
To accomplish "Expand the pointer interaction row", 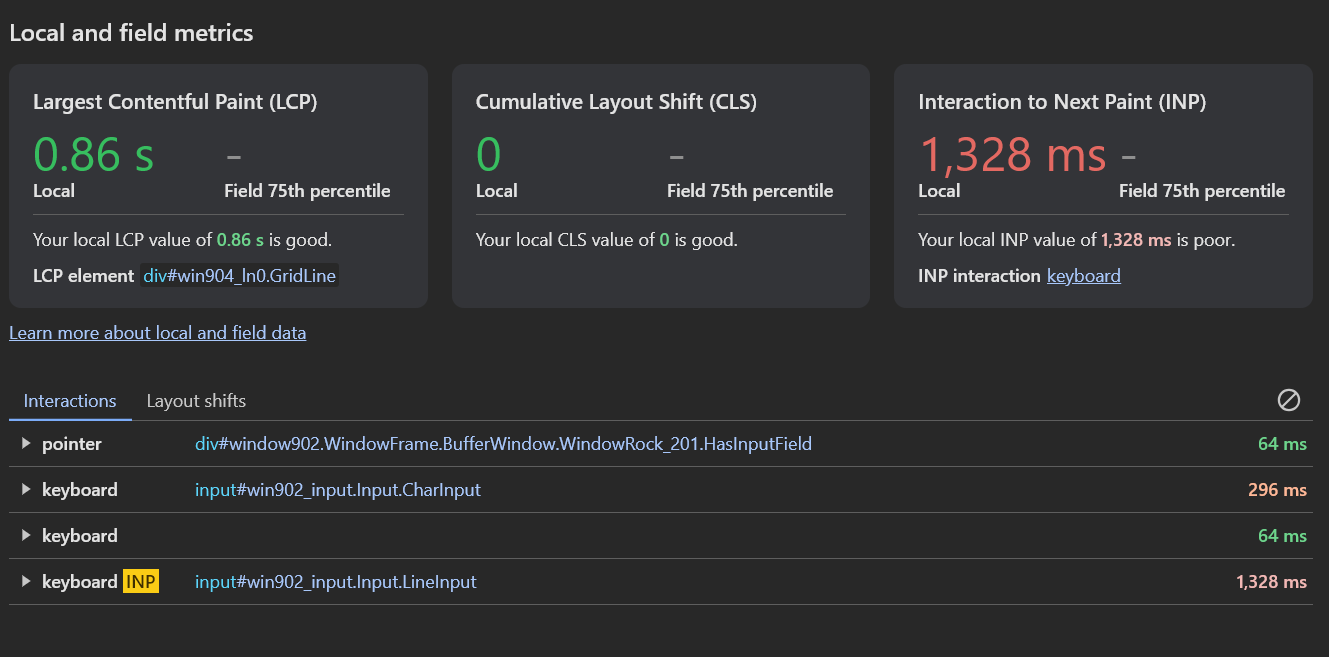I will pos(26,444).
